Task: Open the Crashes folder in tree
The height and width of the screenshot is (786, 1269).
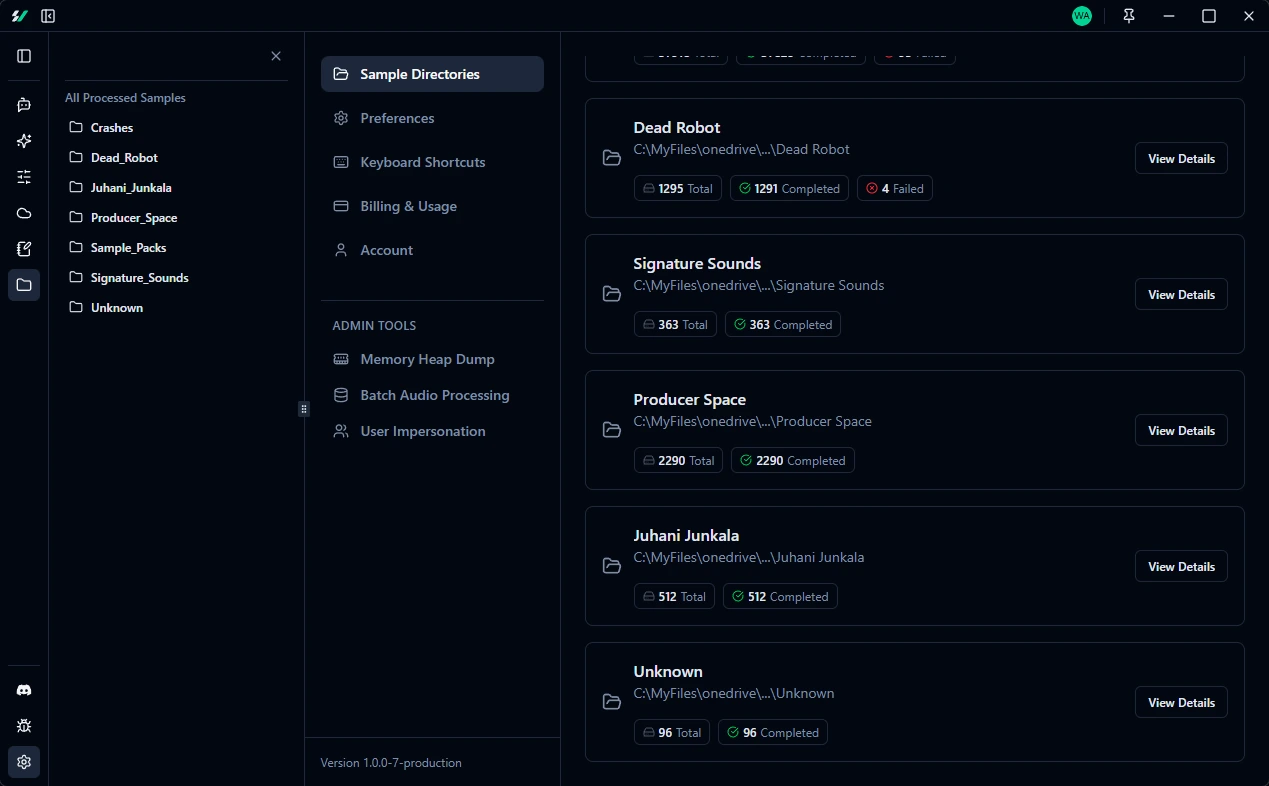Action: [x=111, y=128]
